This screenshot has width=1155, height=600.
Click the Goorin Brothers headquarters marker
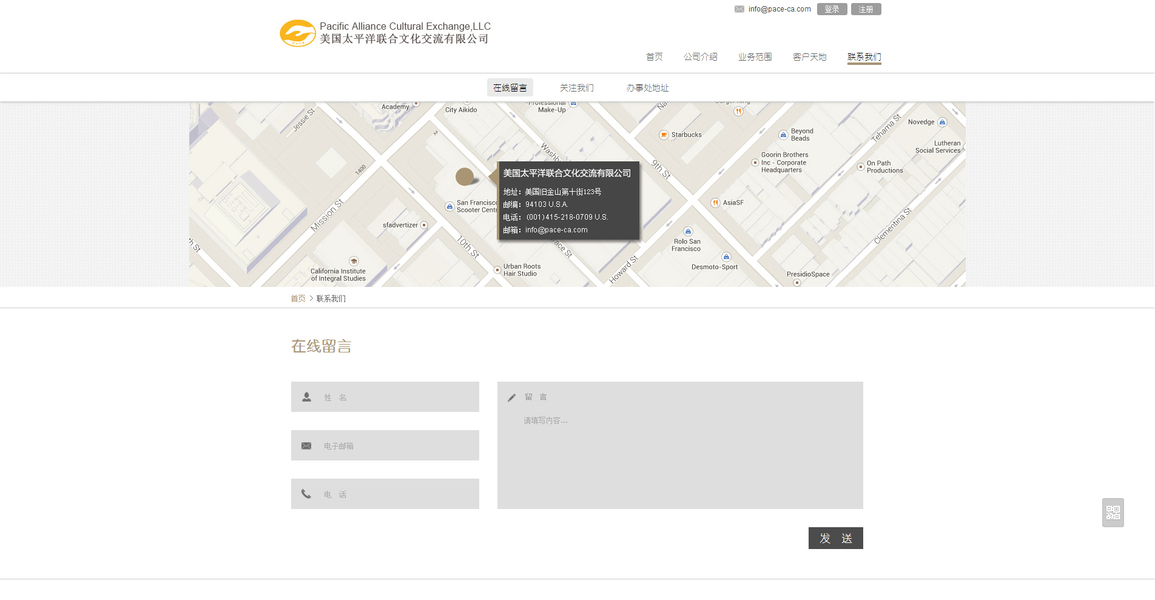point(755,163)
